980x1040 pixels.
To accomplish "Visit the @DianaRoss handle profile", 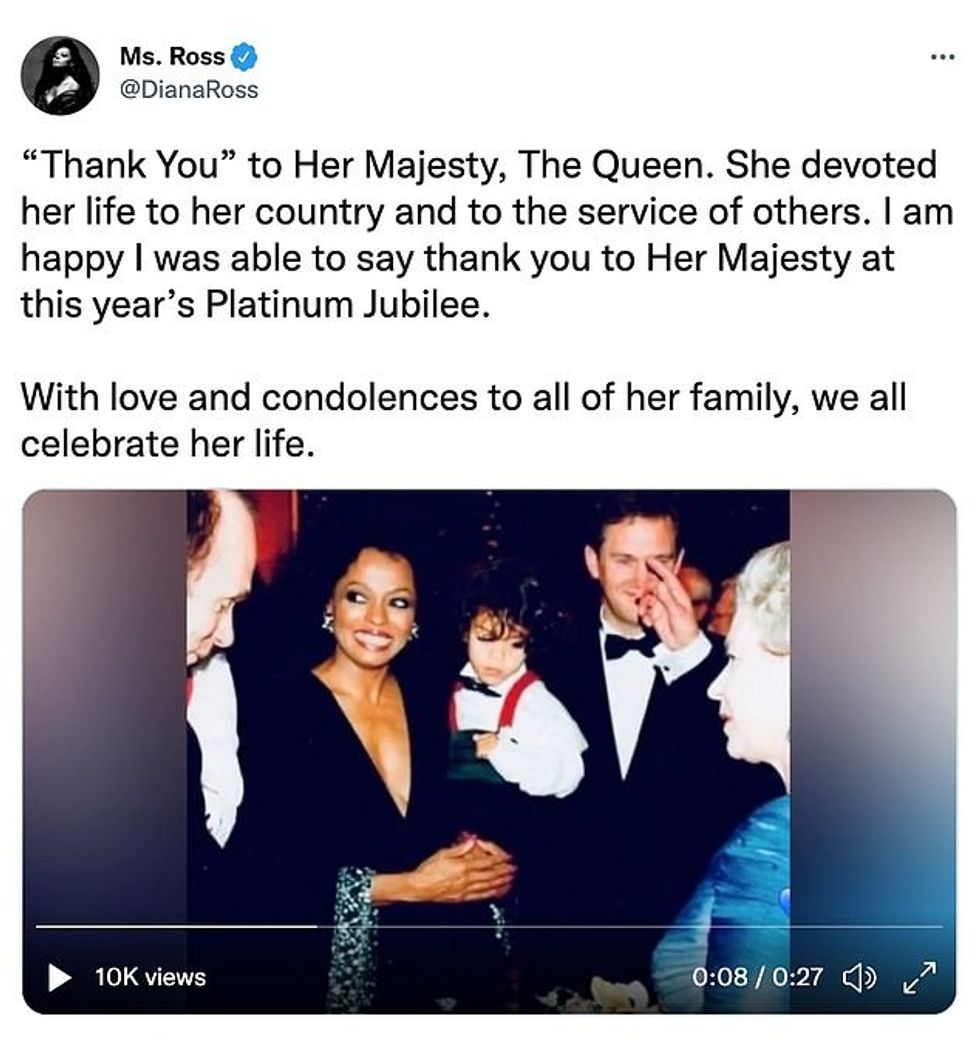I will point(189,90).
